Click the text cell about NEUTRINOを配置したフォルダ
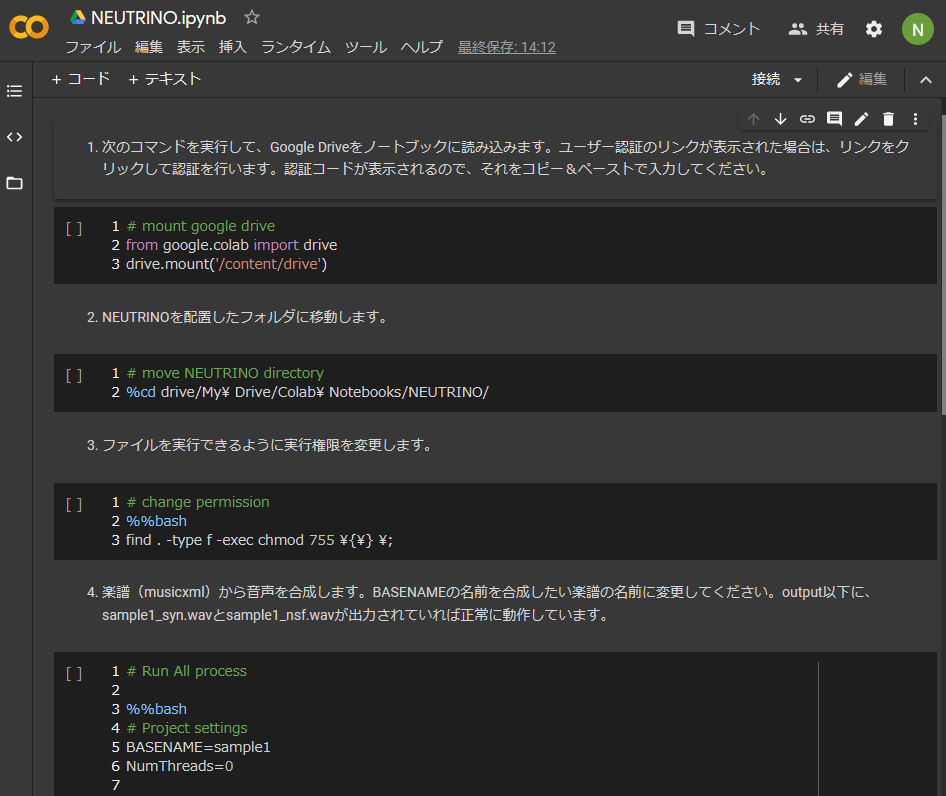 click(495, 317)
